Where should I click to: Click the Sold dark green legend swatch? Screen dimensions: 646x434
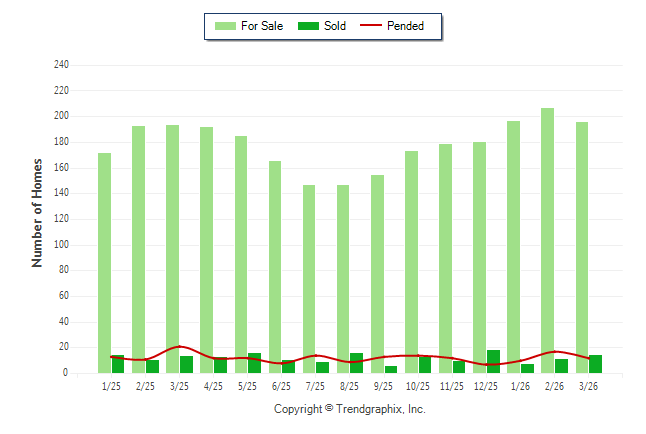[308, 26]
